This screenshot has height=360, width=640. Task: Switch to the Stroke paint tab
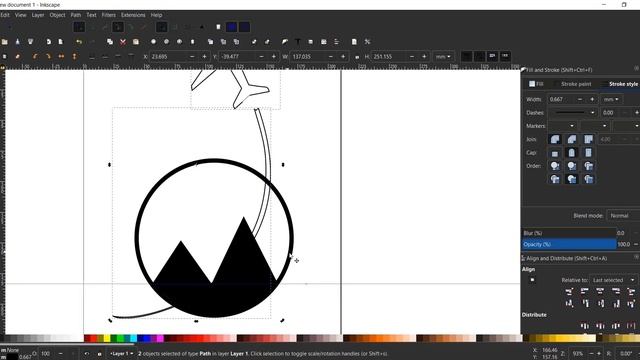pos(576,84)
